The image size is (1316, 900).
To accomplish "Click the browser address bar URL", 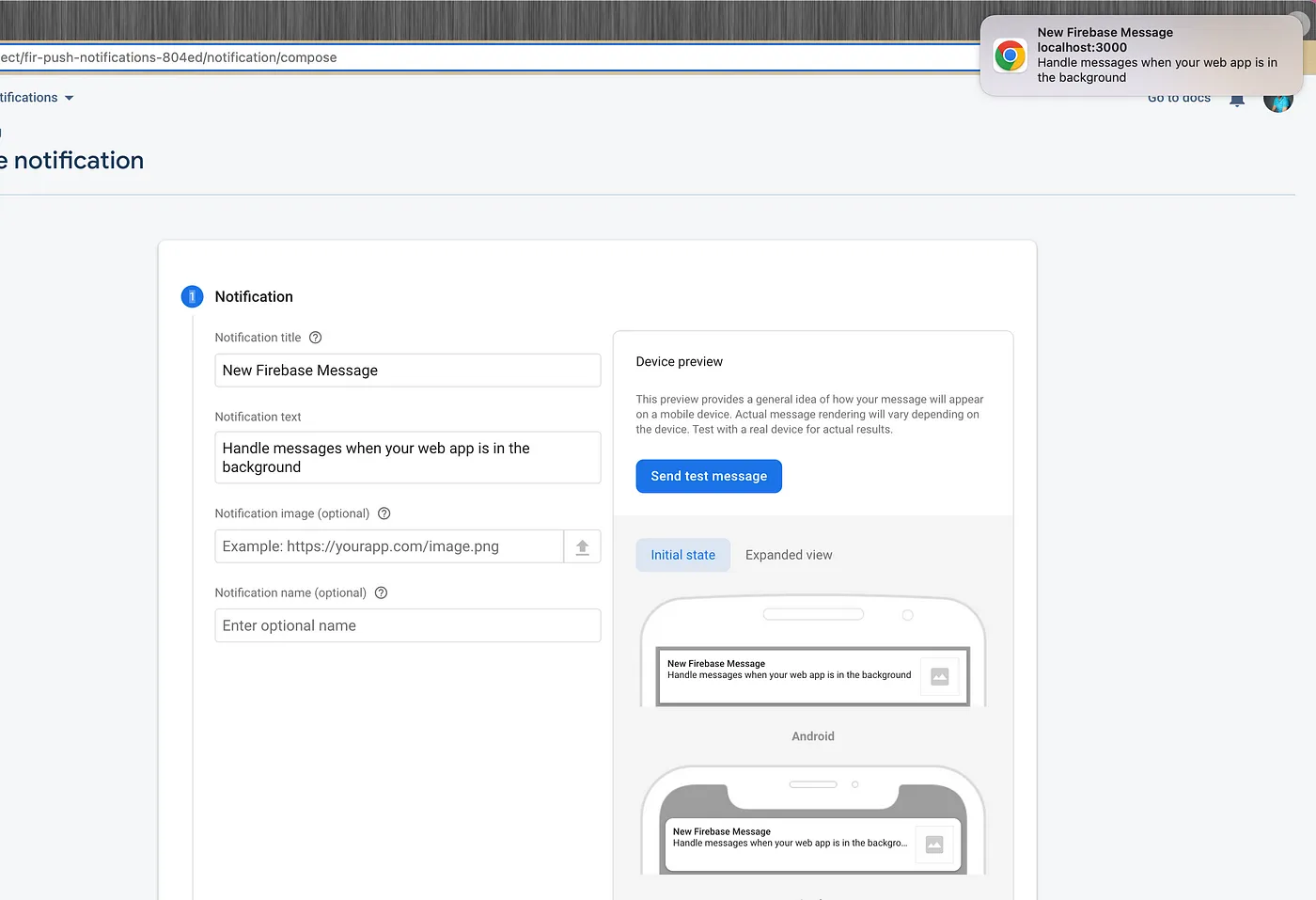I will (168, 57).
